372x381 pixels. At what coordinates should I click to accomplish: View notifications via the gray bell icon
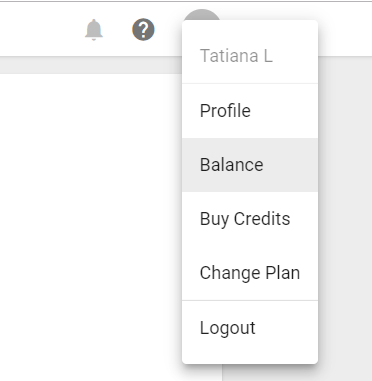(x=94, y=30)
